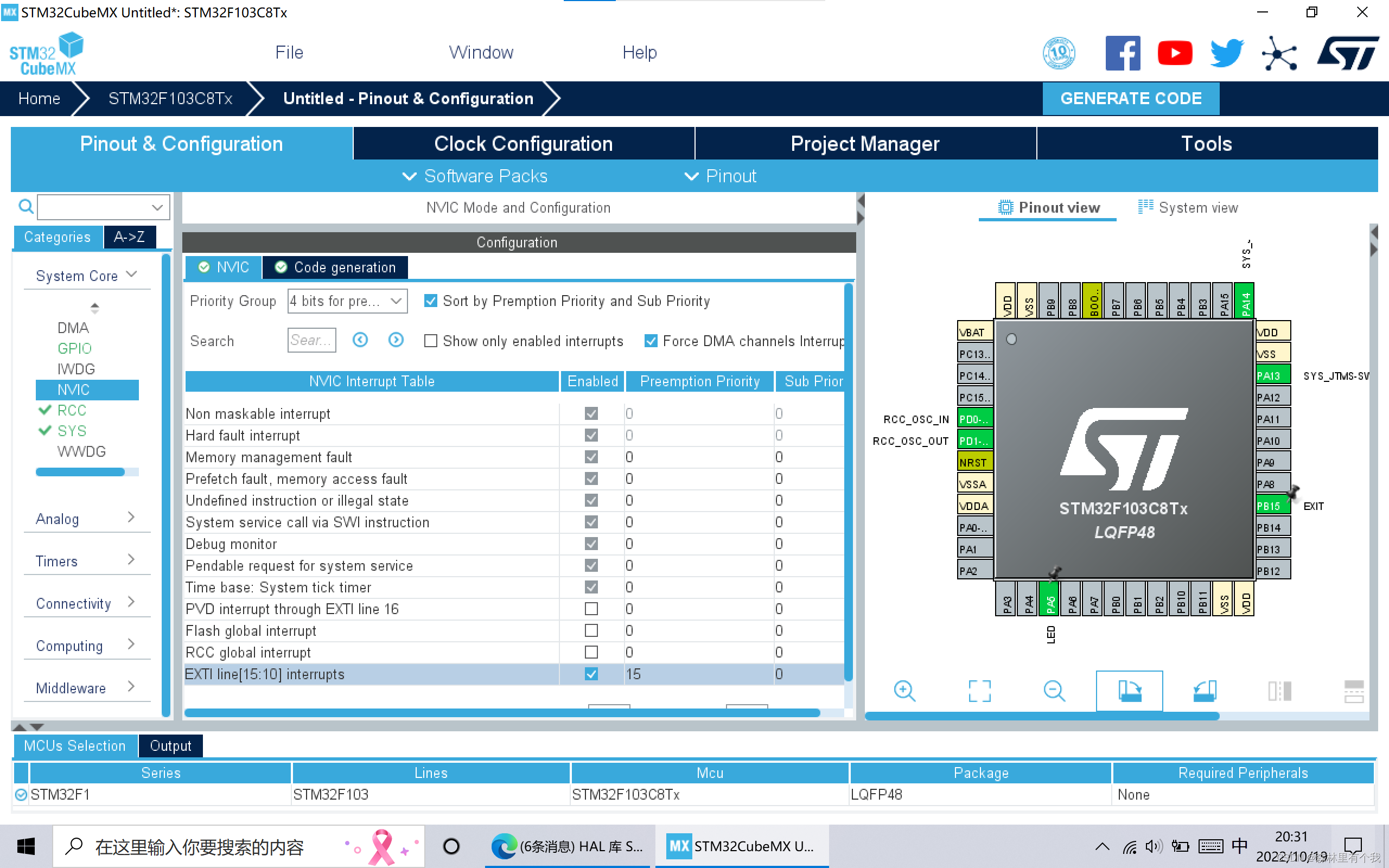Open the Output panel tab

170,745
